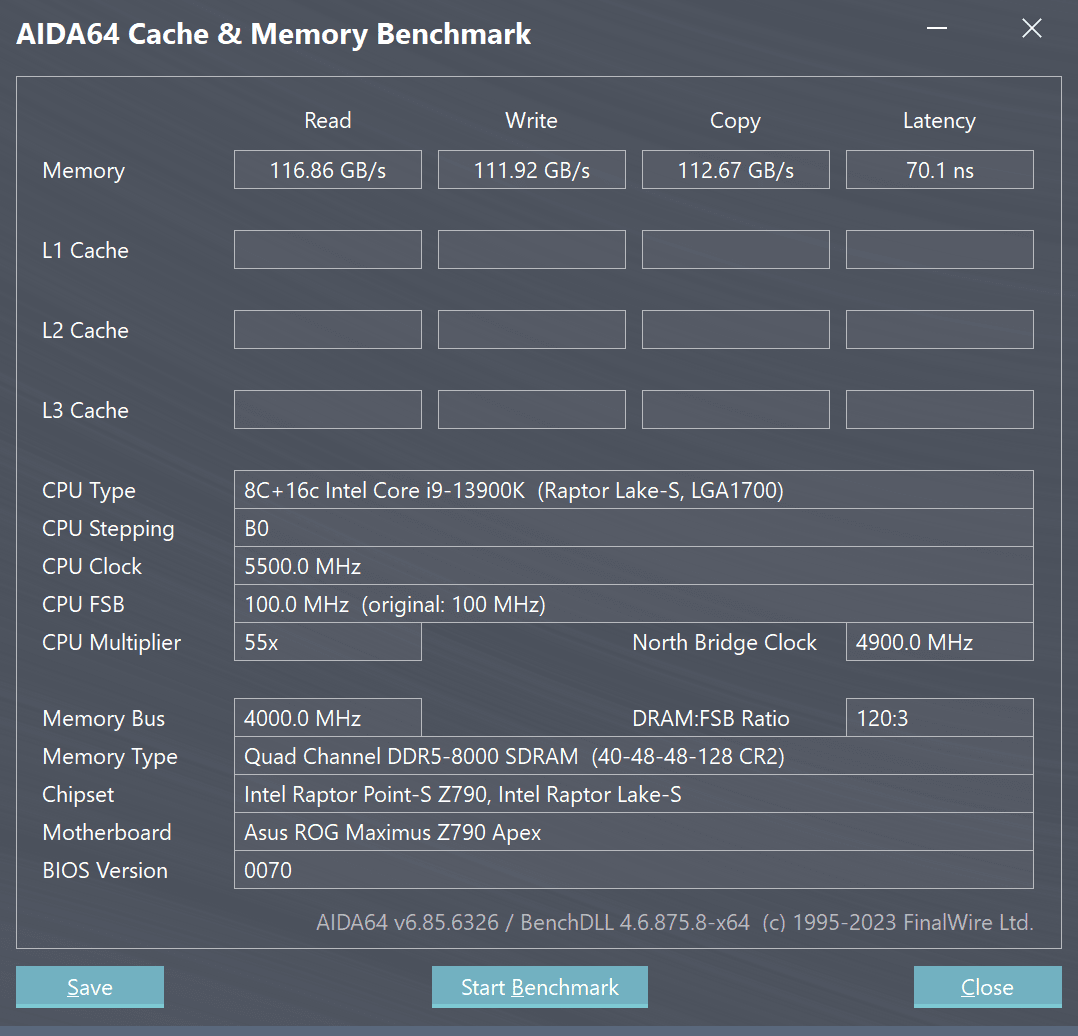Click the CPU Stepping label
The width and height of the screenshot is (1078, 1036).
[108, 529]
